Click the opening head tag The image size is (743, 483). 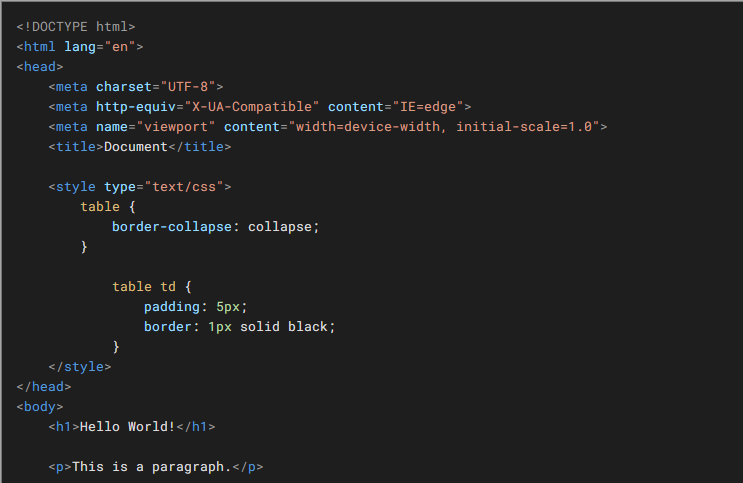point(40,66)
